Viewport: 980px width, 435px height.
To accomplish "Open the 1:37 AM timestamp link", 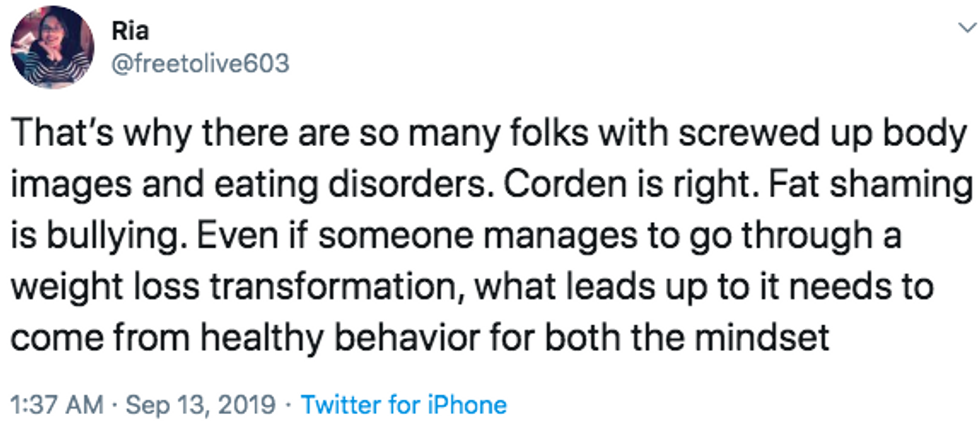I will [57, 405].
